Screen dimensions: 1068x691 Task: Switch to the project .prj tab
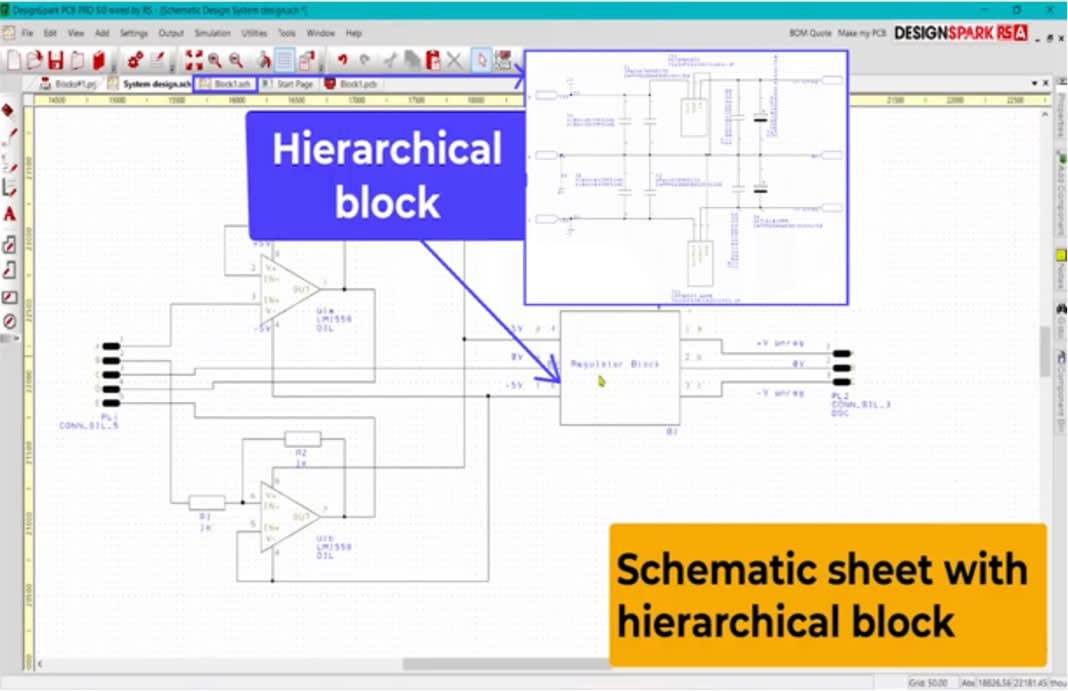tap(68, 84)
